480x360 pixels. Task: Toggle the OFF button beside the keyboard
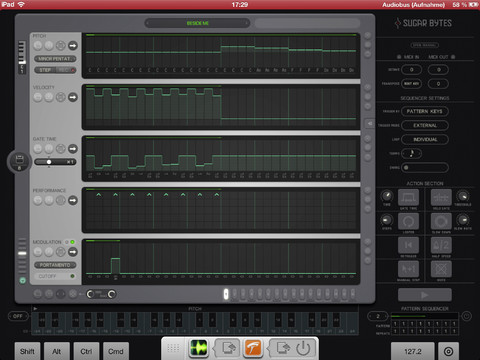pos(18,316)
